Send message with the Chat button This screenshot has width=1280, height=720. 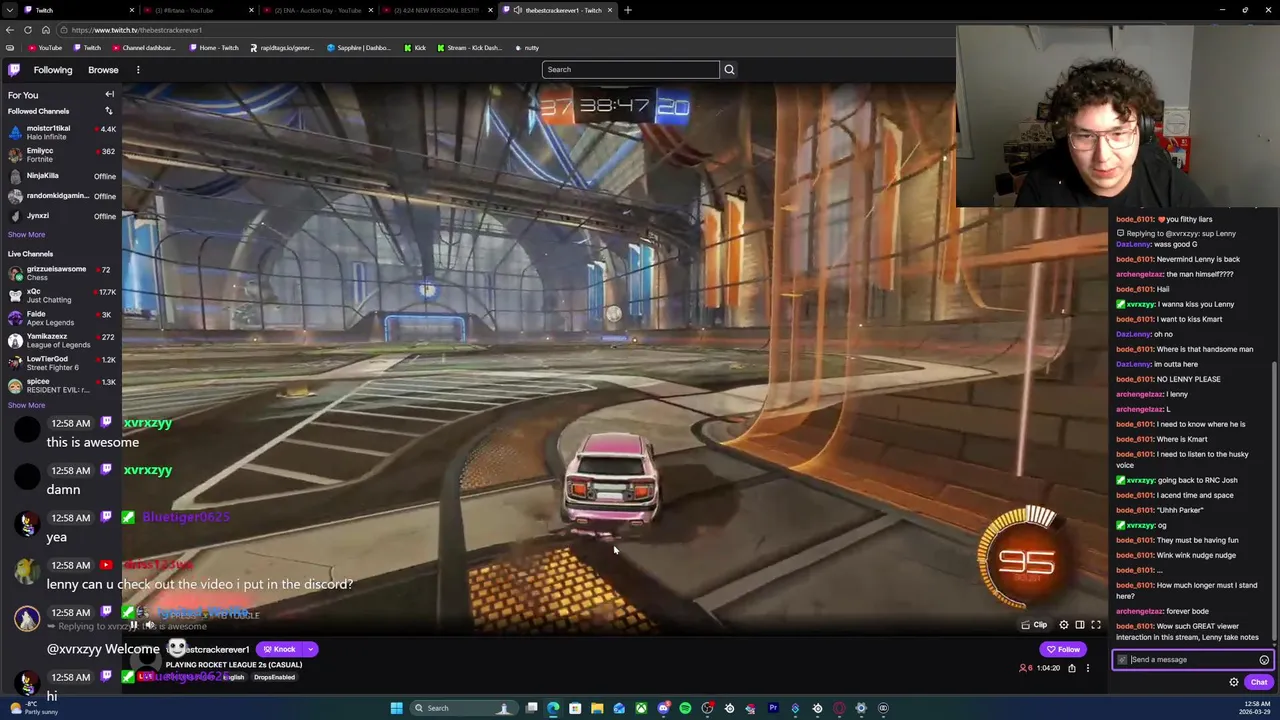tap(1259, 682)
